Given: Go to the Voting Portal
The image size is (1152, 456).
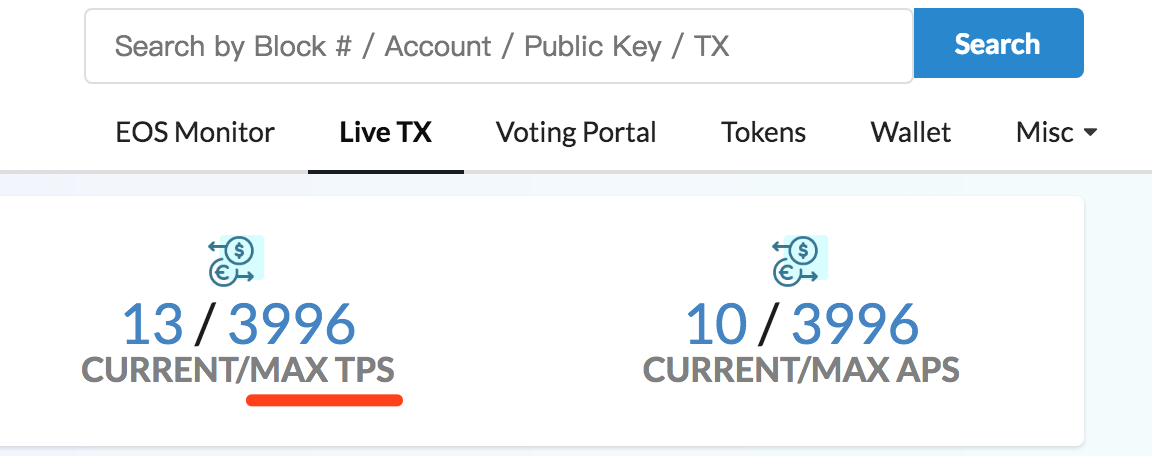Looking at the screenshot, I should pos(576,133).
